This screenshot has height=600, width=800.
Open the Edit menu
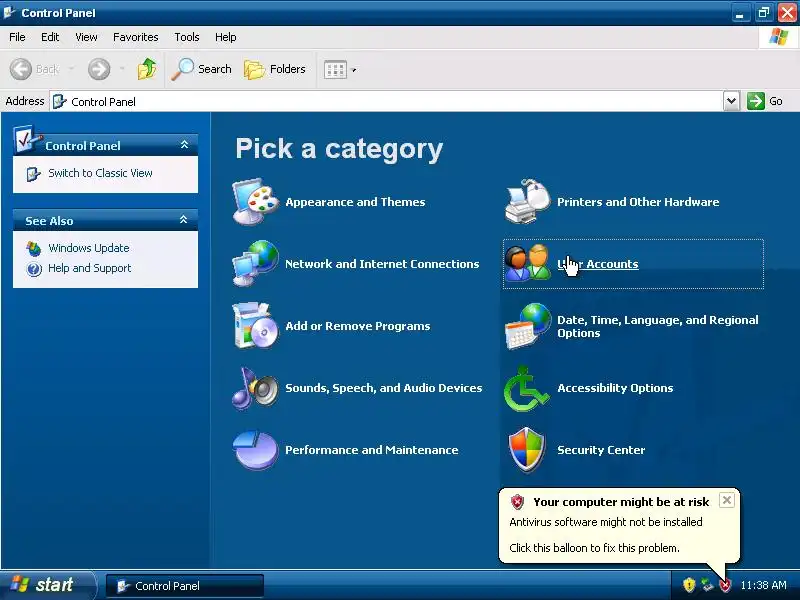(50, 37)
